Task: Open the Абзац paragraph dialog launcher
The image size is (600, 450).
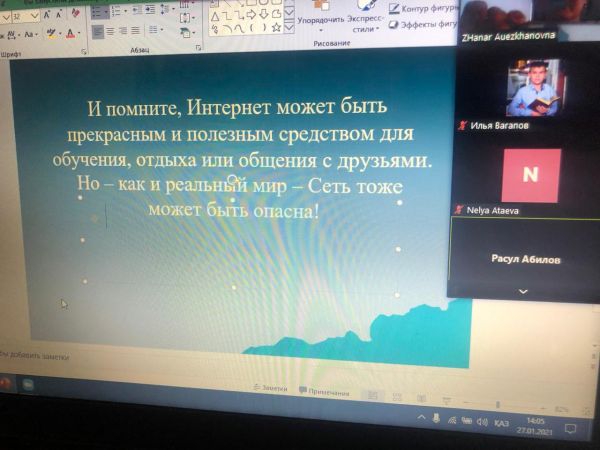Action: pyautogui.click(x=199, y=46)
